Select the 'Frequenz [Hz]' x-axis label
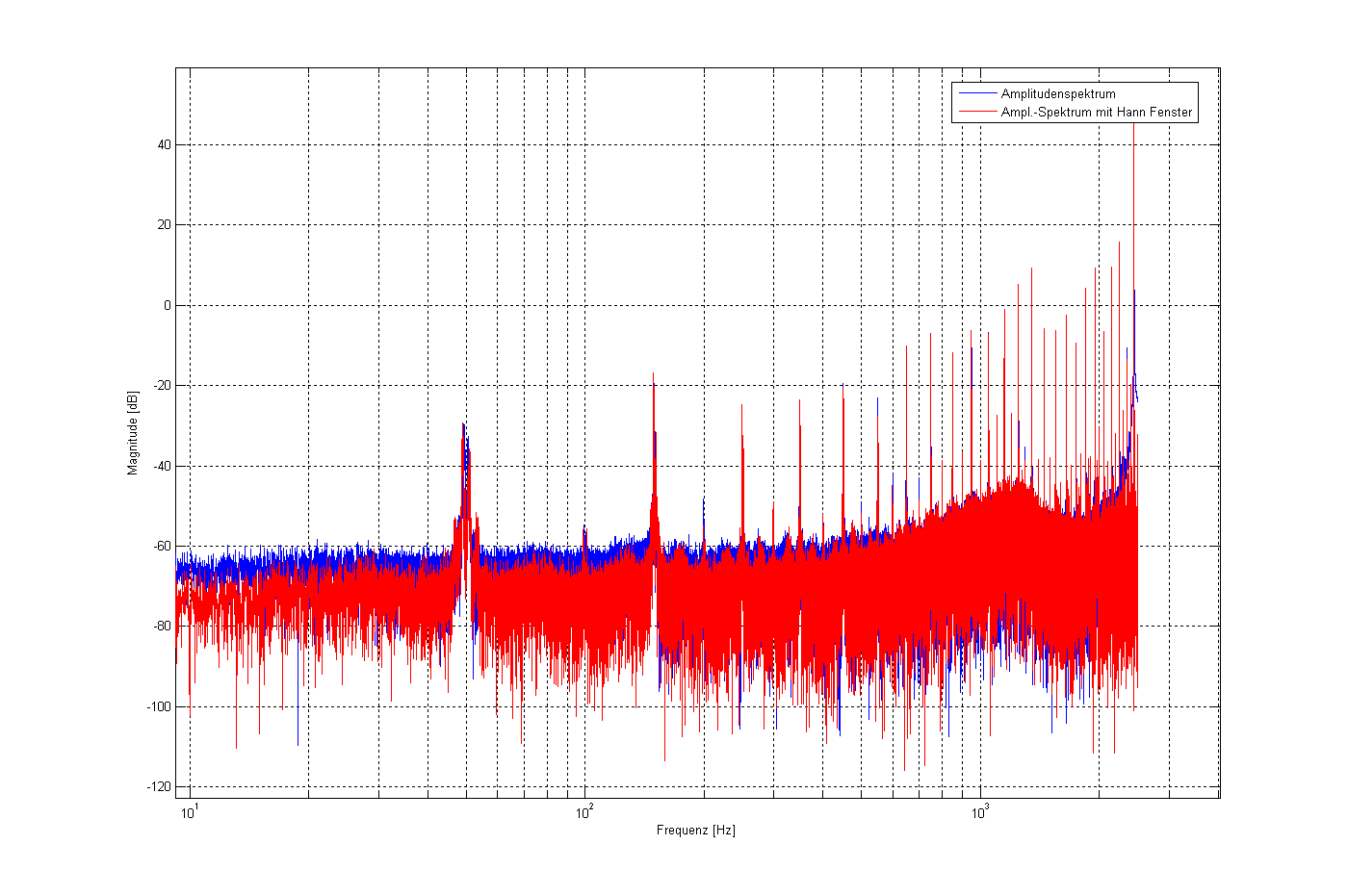Screen dimensions: 1348x896 (x=696, y=830)
